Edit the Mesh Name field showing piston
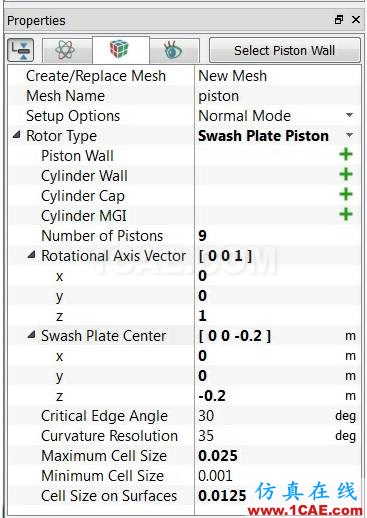Screen dimensions: 367x518 (x=278, y=96)
